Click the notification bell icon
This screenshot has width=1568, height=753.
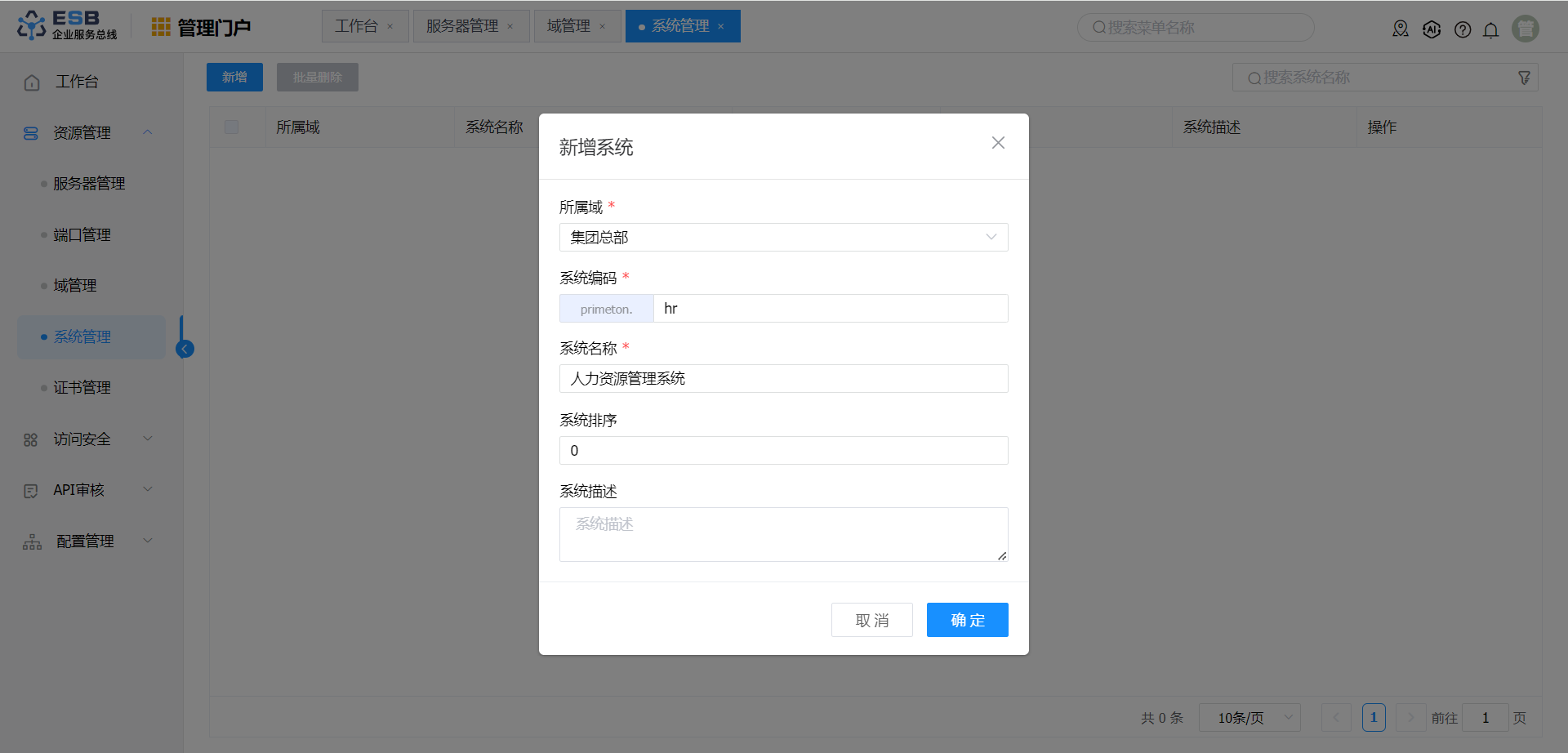tap(1490, 30)
